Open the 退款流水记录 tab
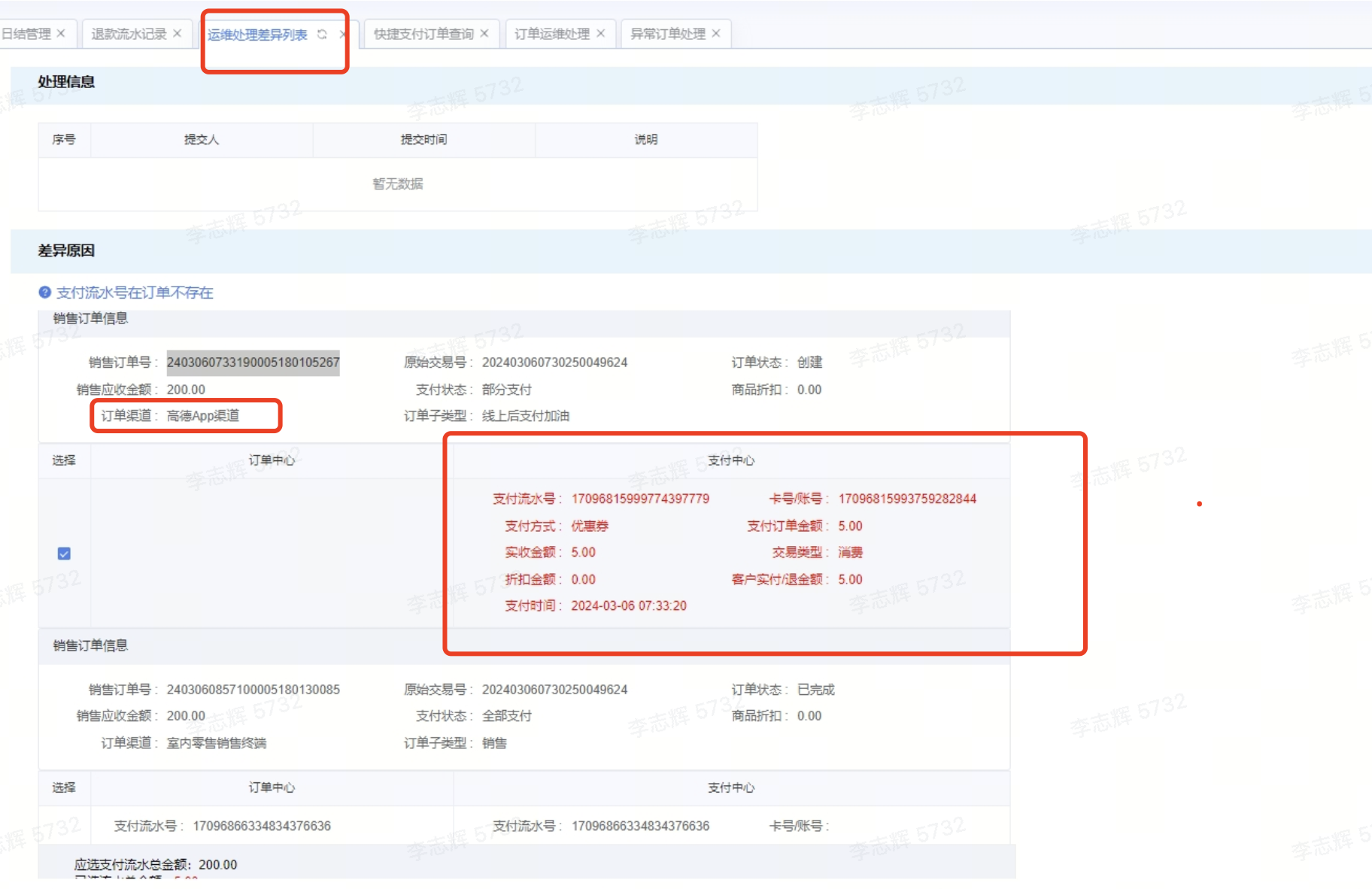The width and height of the screenshot is (1372, 889). point(129,34)
